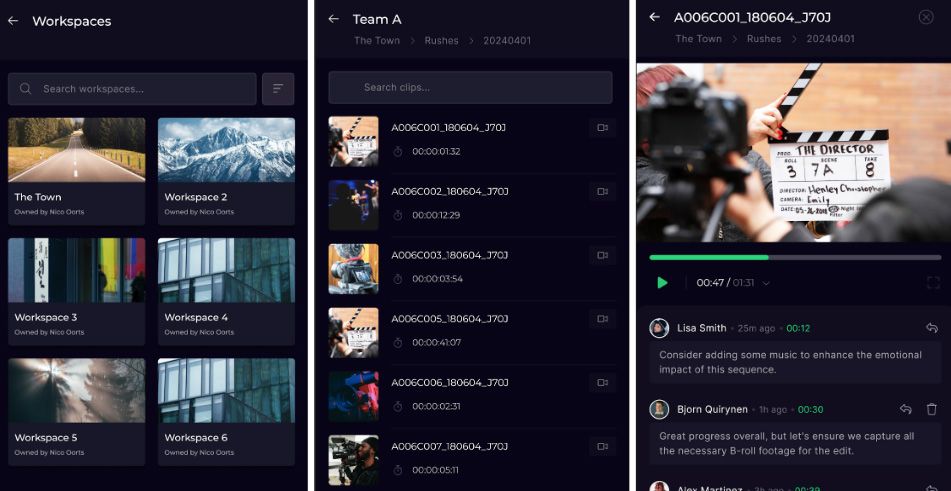Play the video
951x491 pixels.
pyautogui.click(x=662, y=283)
